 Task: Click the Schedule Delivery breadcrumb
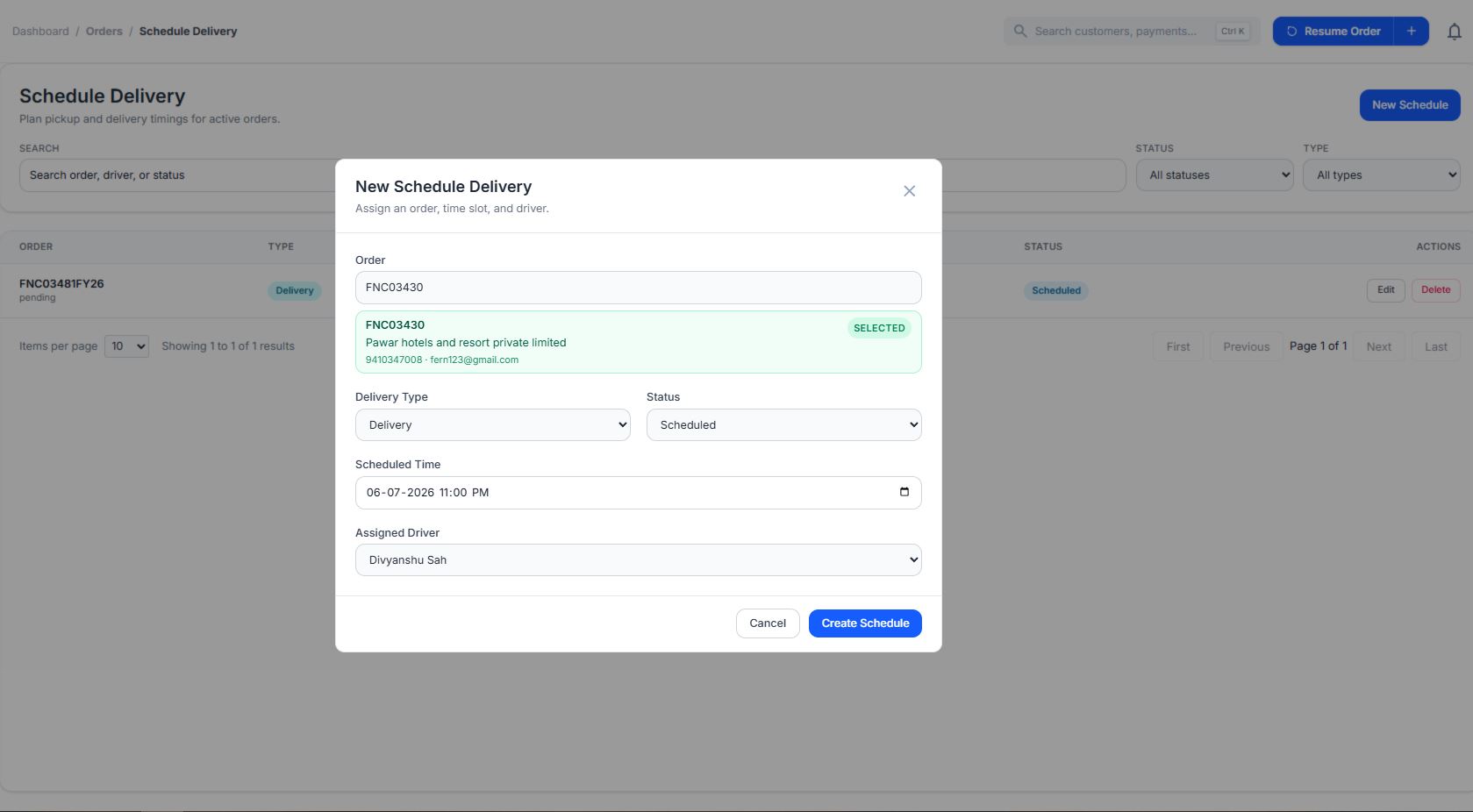[188, 32]
